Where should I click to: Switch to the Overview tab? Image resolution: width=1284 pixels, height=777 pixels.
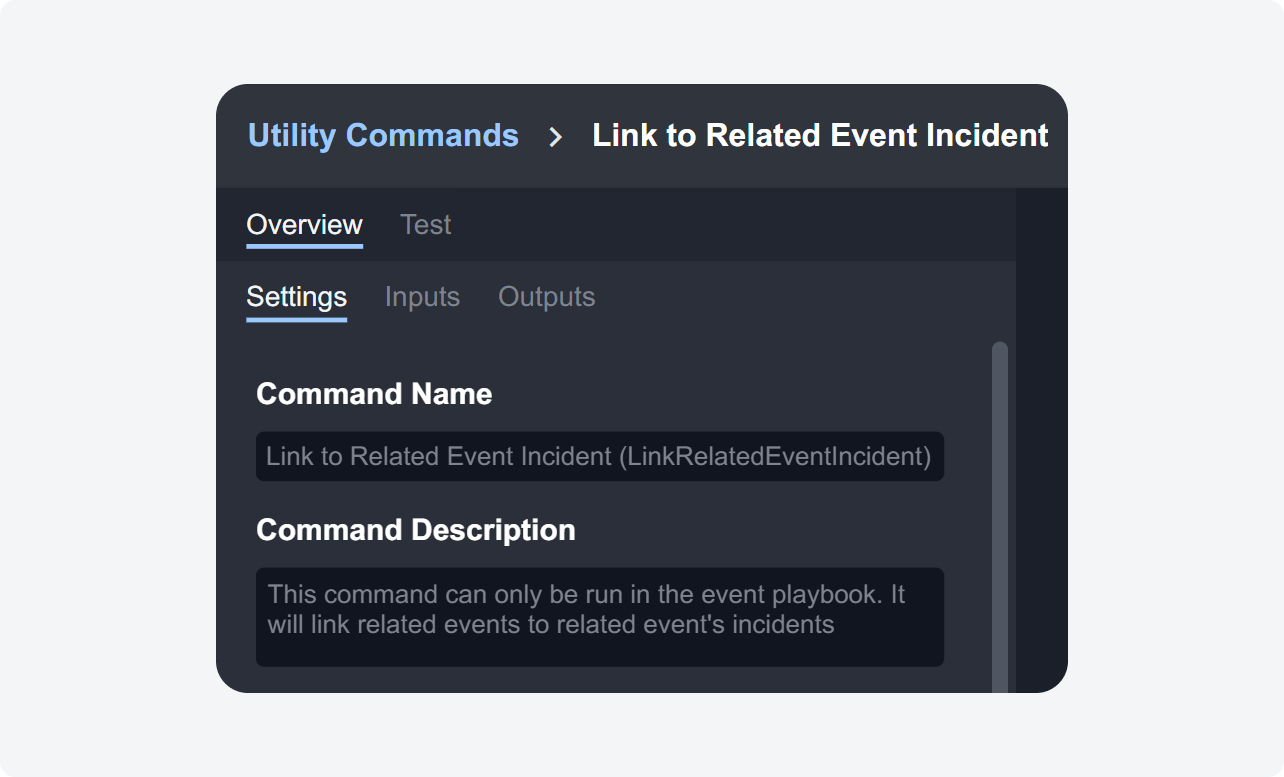click(x=304, y=225)
